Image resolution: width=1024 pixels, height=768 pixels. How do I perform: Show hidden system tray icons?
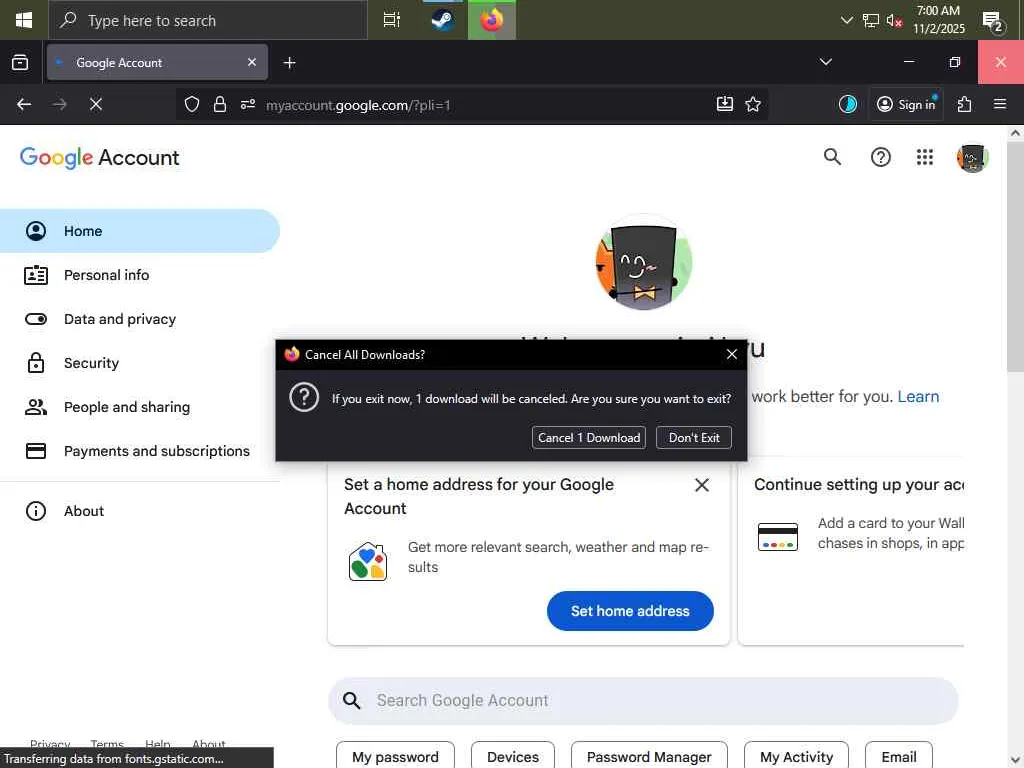[x=846, y=20]
